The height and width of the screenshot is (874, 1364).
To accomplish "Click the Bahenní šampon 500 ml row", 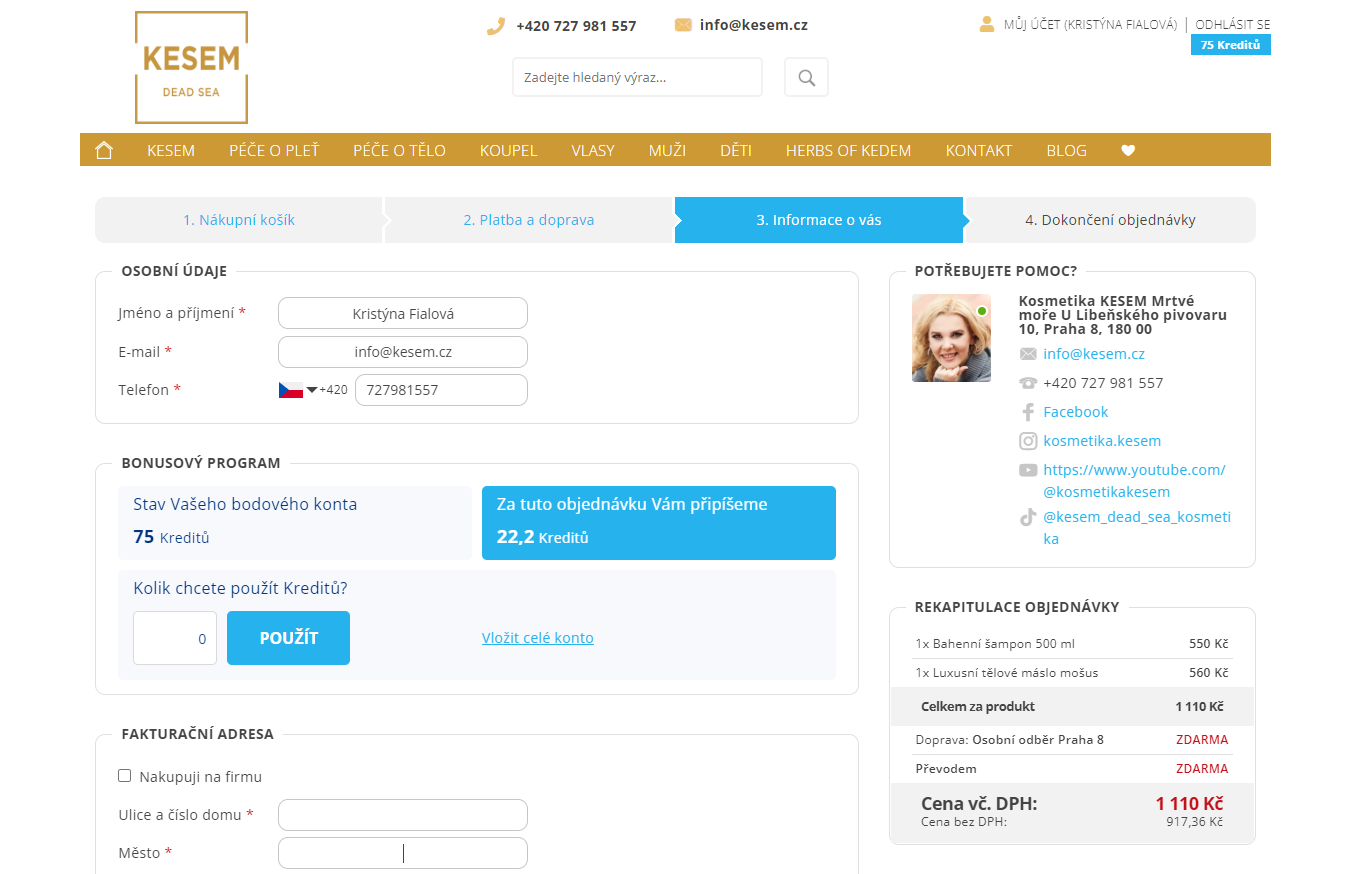I will (x=1072, y=644).
